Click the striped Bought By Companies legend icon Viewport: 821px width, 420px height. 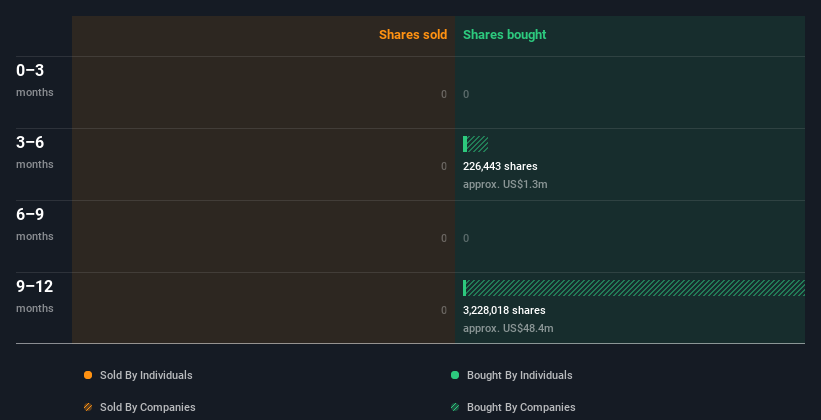455,407
